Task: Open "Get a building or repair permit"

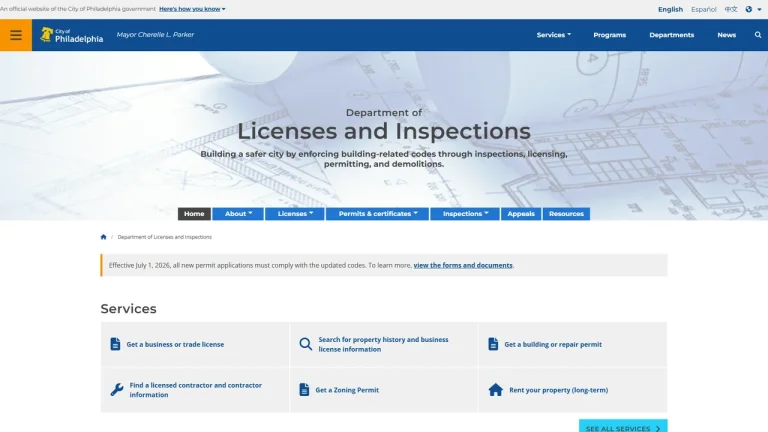Action: pos(553,344)
